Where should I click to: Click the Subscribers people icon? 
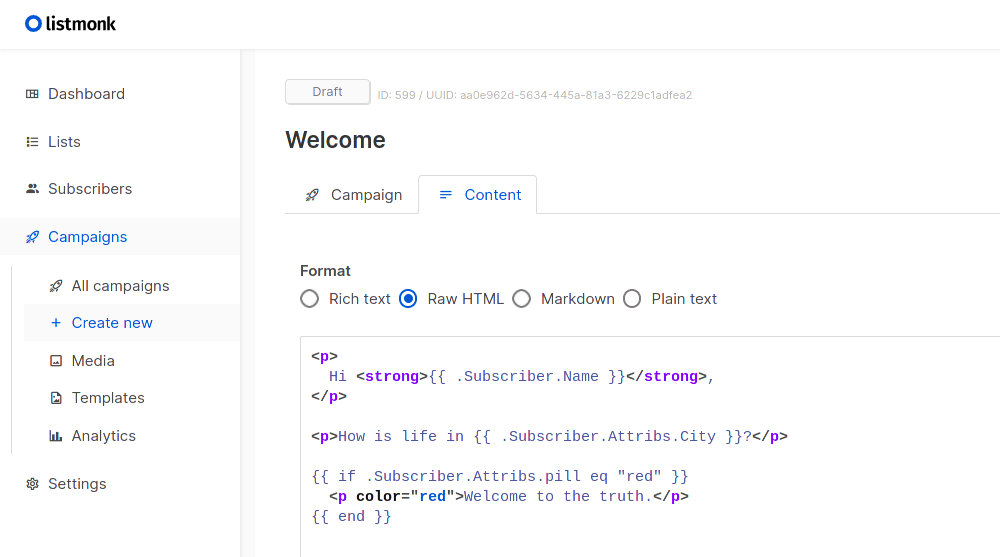point(32,189)
